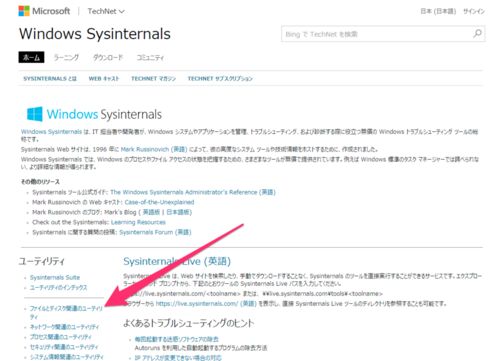This screenshot has height=361, width=500.
Task: Open the コミュニティ tab
Action: pyautogui.click(x=150, y=57)
